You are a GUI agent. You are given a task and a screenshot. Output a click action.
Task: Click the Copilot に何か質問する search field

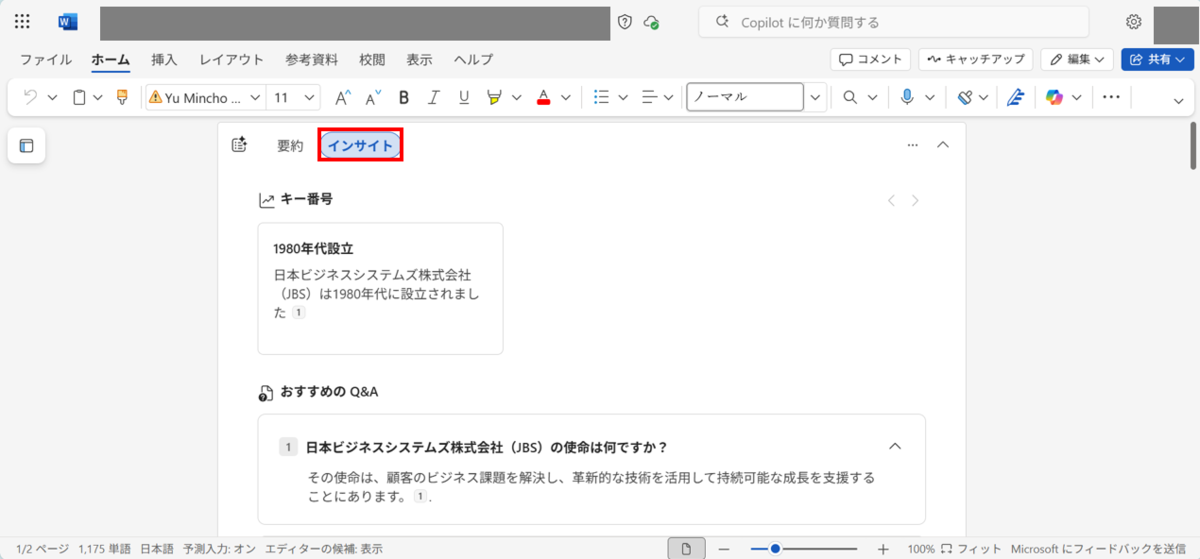(x=893, y=22)
